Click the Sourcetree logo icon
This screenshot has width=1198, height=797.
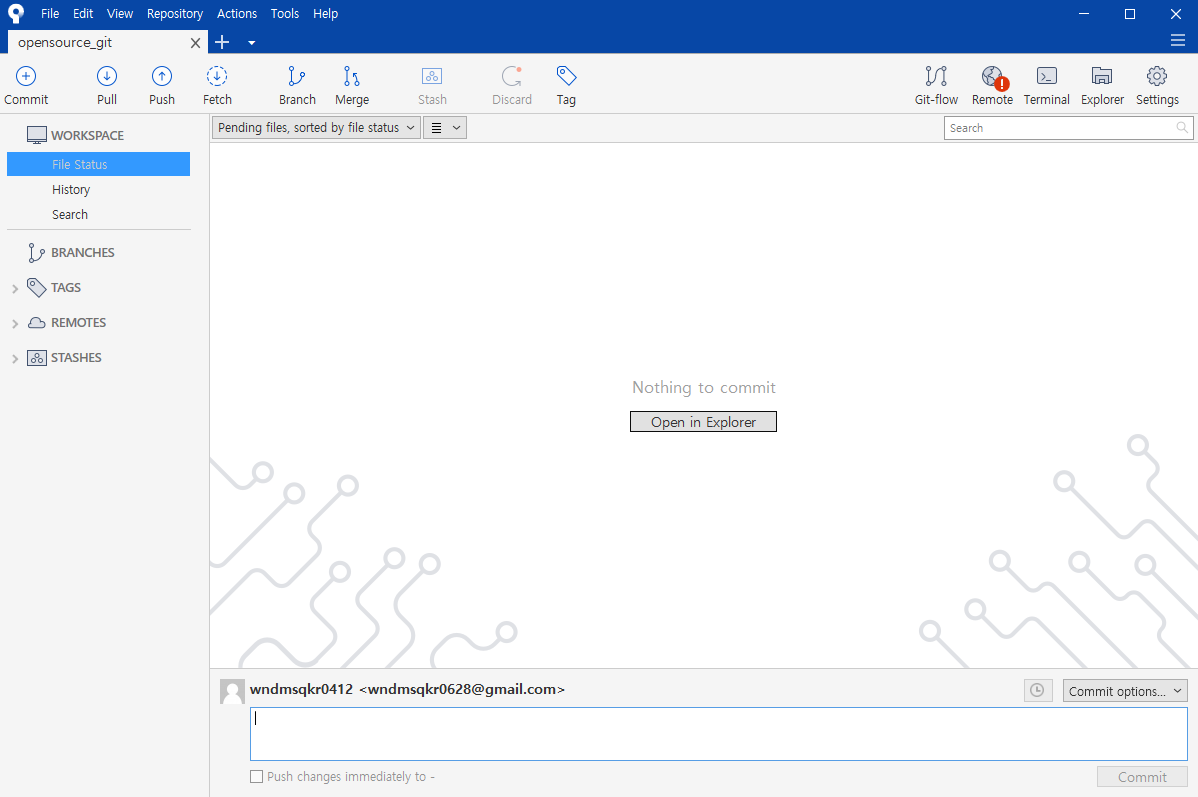click(x=16, y=14)
